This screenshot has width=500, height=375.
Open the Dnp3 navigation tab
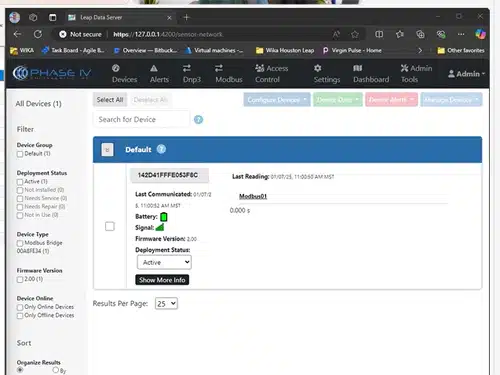pos(192,74)
